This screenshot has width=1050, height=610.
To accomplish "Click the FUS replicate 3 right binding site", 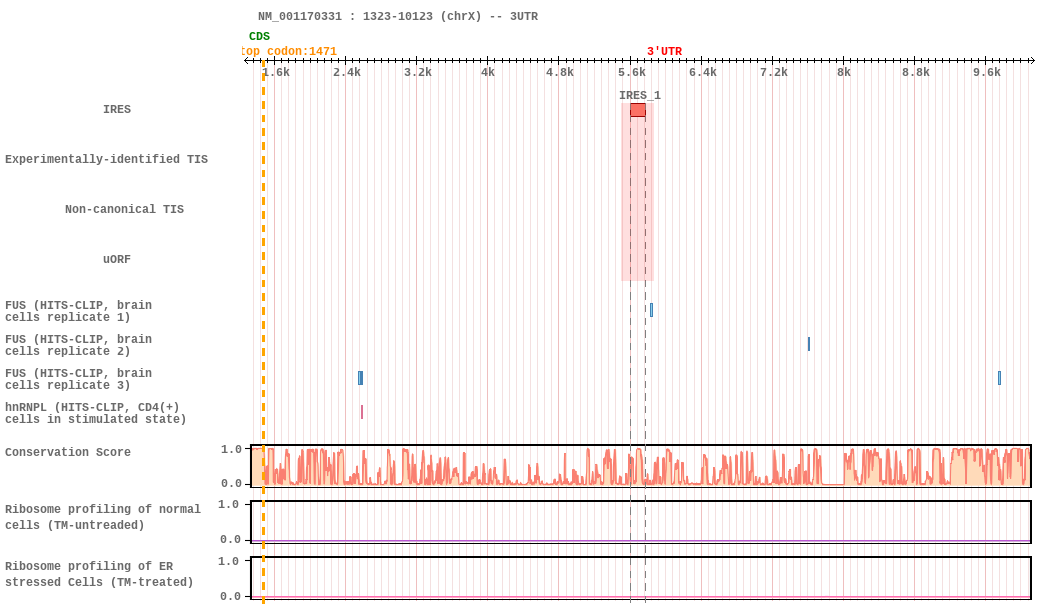I will point(999,378).
